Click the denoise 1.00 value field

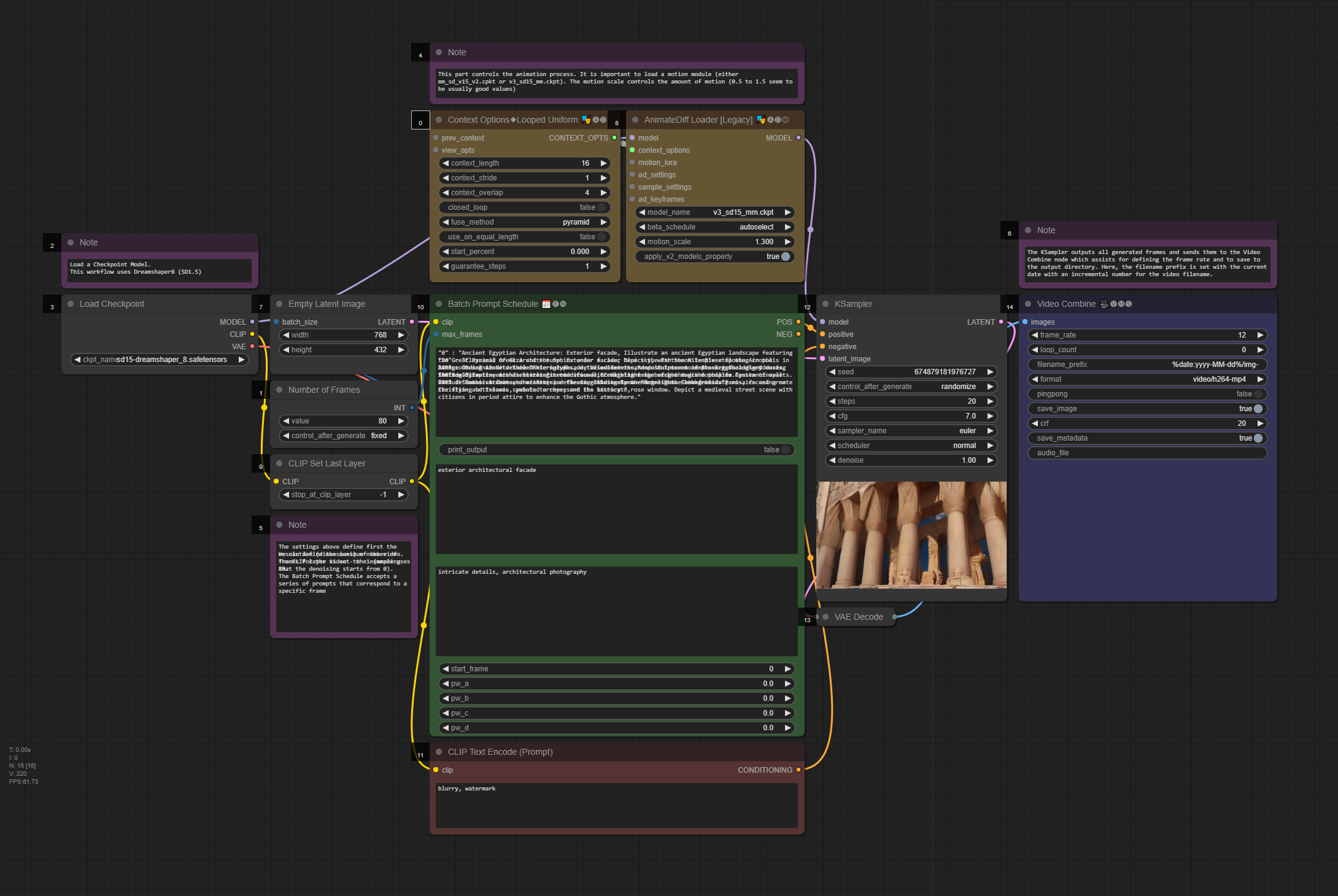click(x=911, y=460)
